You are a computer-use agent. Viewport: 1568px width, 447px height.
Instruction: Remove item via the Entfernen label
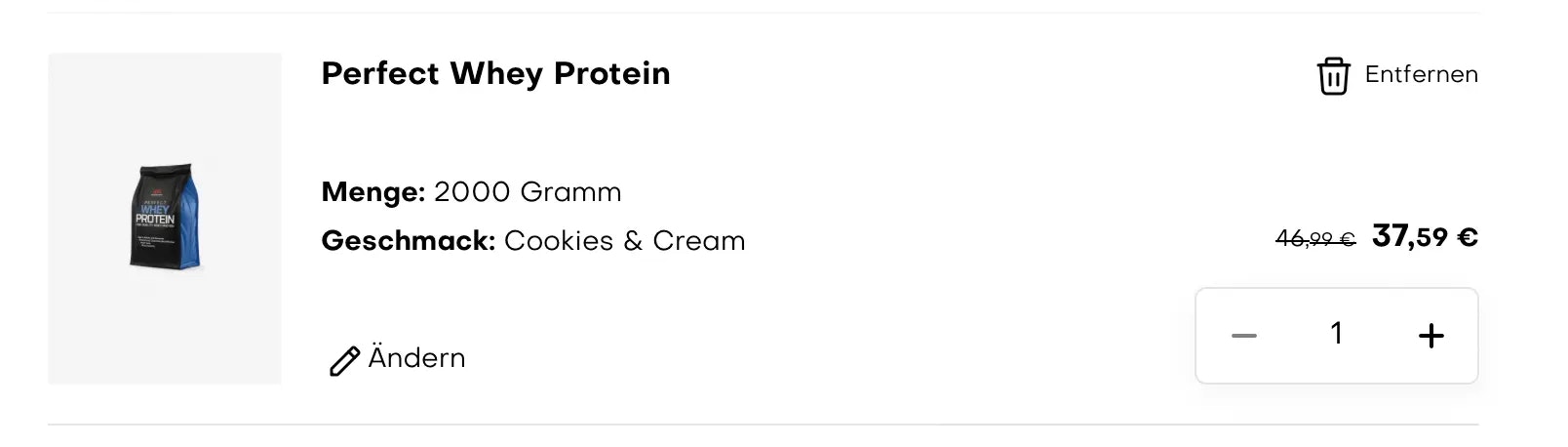tap(1421, 74)
